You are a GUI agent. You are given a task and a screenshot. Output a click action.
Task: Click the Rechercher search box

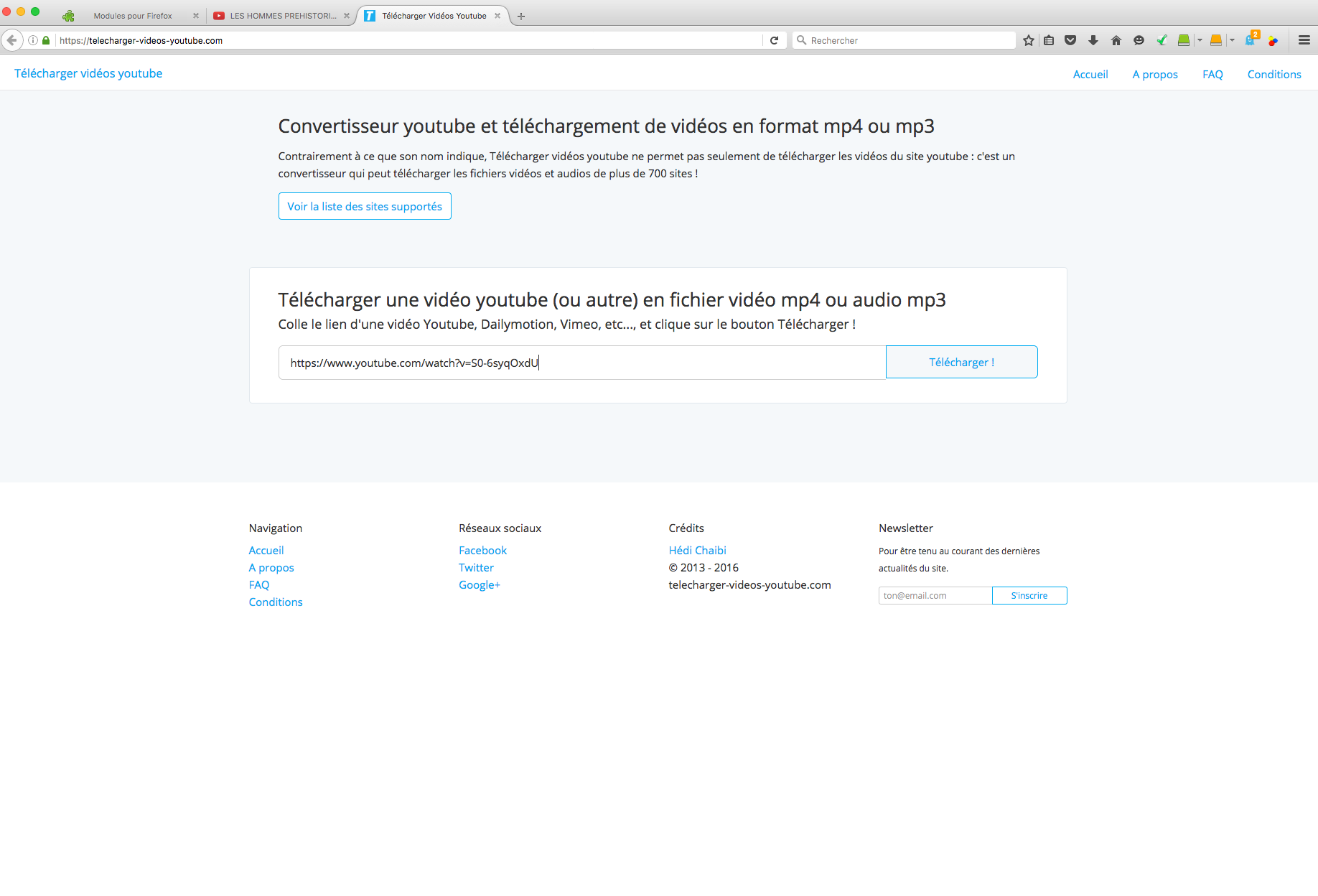click(x=905, y=40)
